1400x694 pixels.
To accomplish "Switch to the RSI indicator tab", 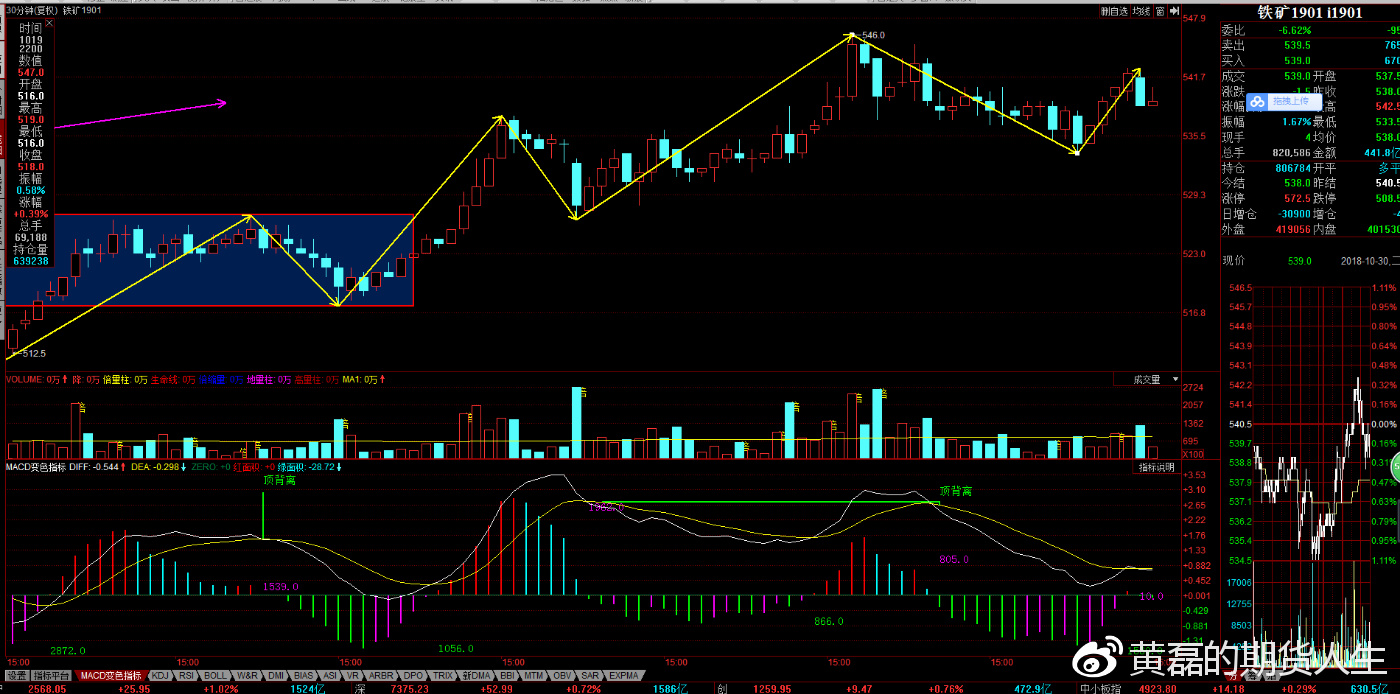I will point(186,675).
